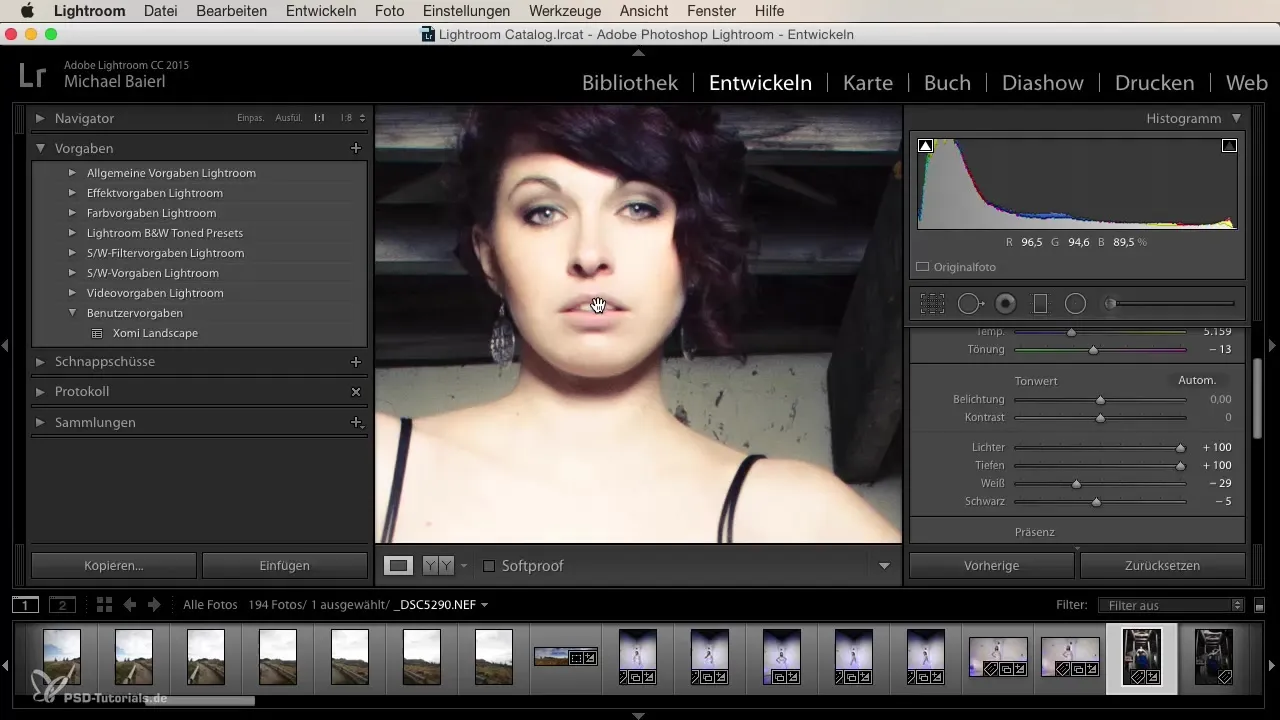
Task: Collapse the Histogramm panel
Action: [x=1237, y=118]
